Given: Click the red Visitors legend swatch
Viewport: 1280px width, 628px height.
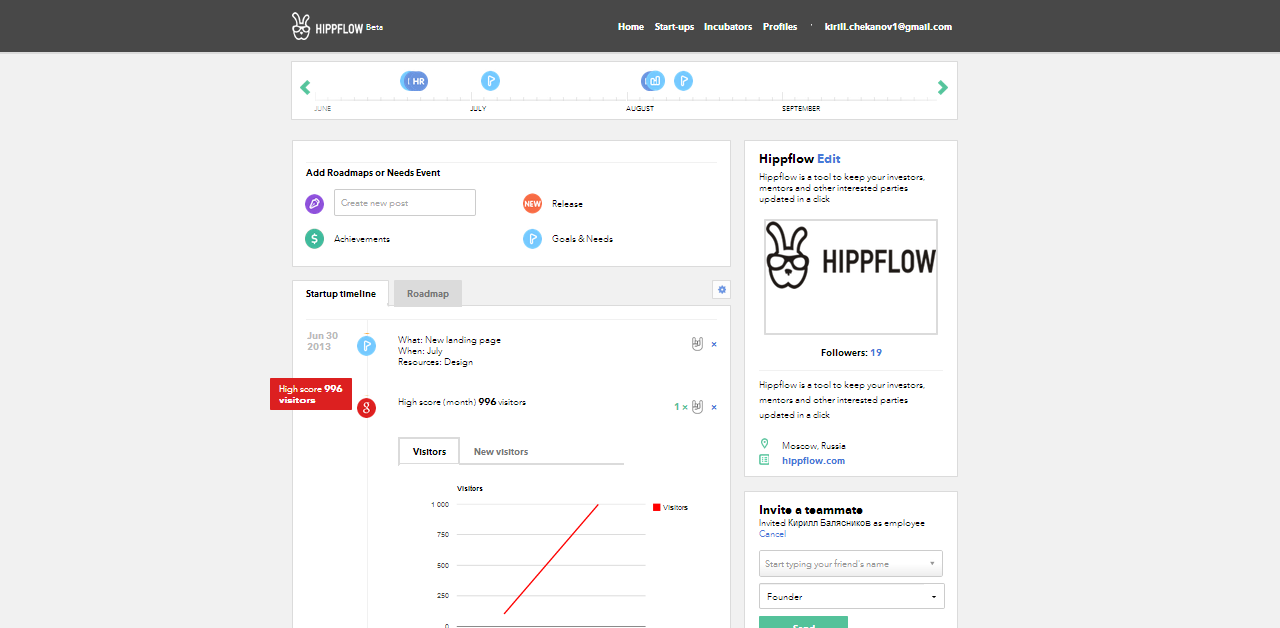Looking at the screenshot, I should click(656, 507).
